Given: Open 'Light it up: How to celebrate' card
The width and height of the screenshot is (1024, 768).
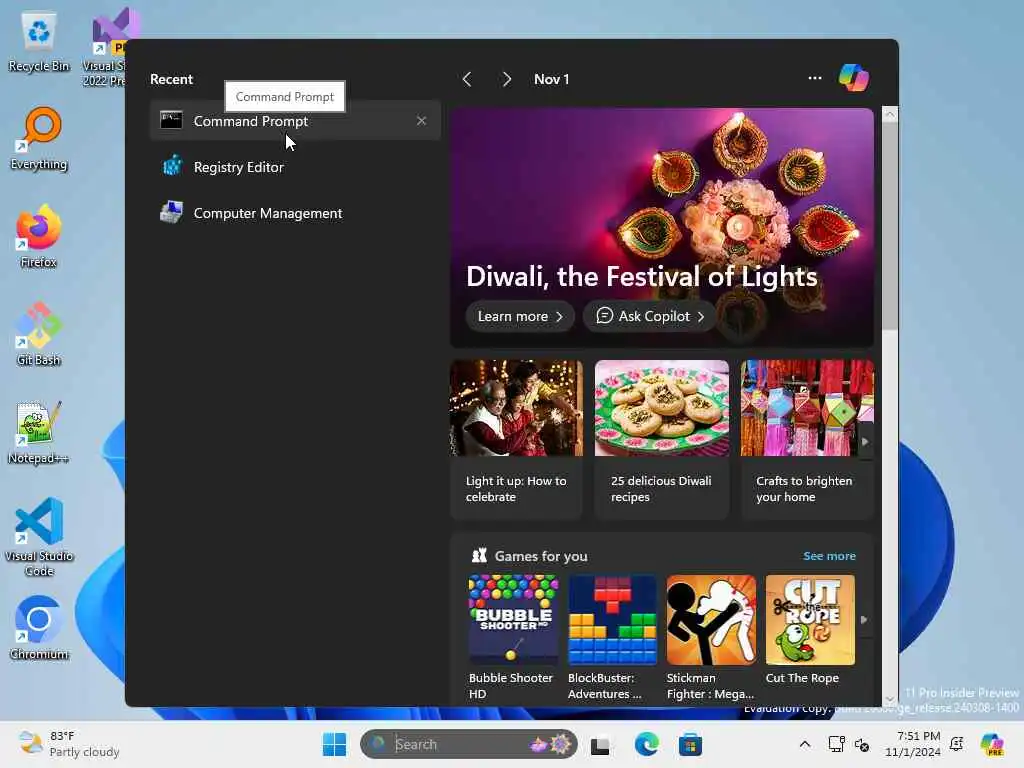Looking at the screenshot, I should [x=516, y=439].
